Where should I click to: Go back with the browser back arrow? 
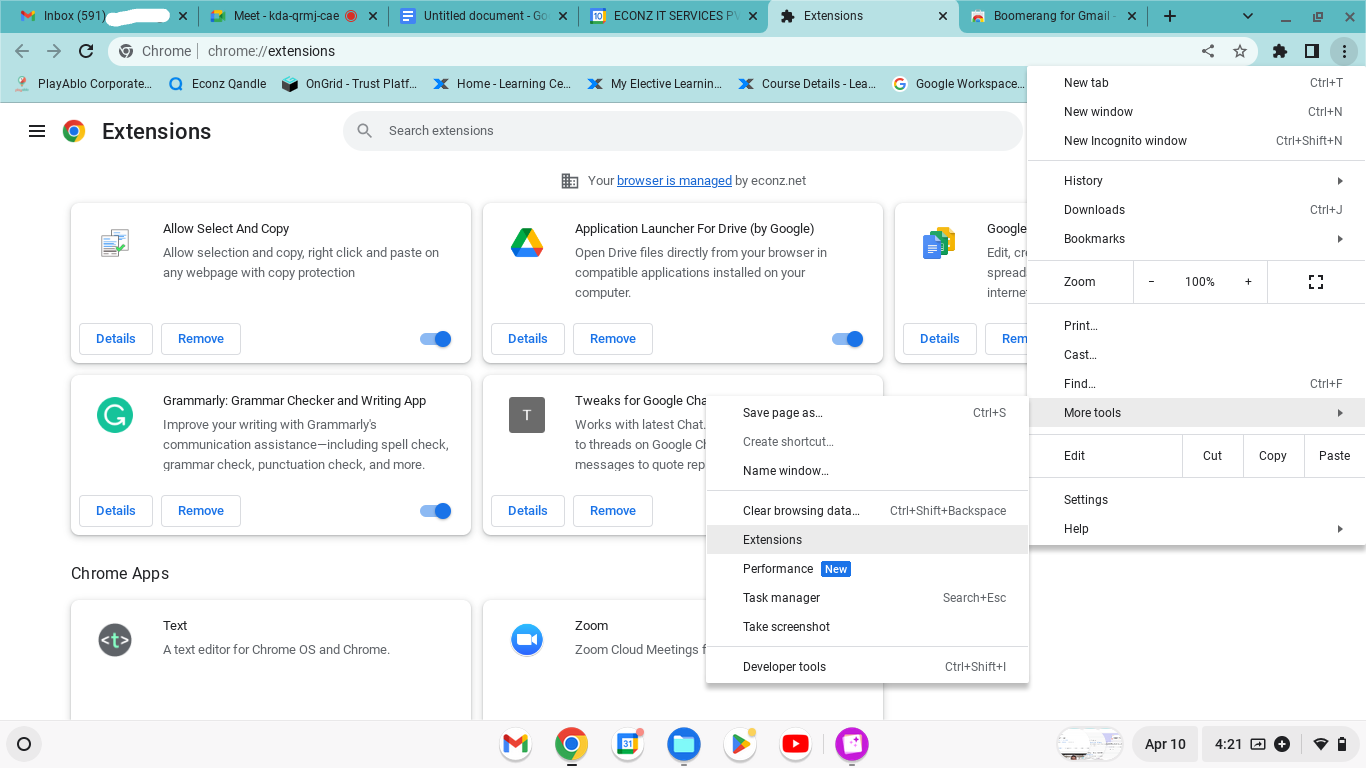(22, 51)
